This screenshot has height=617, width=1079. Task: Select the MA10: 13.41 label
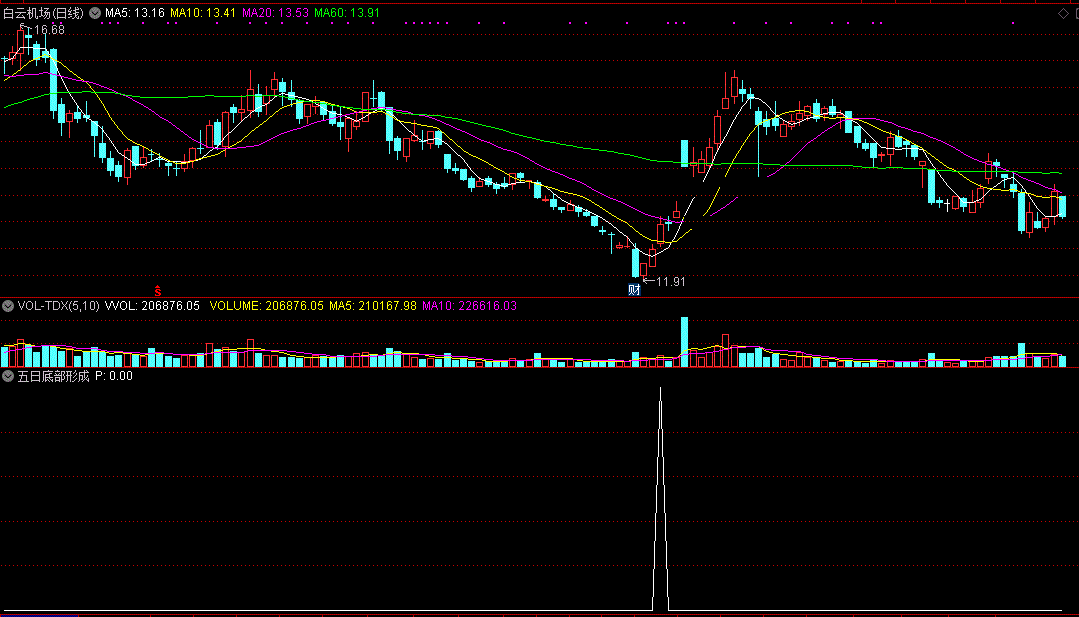click(203, 13)
